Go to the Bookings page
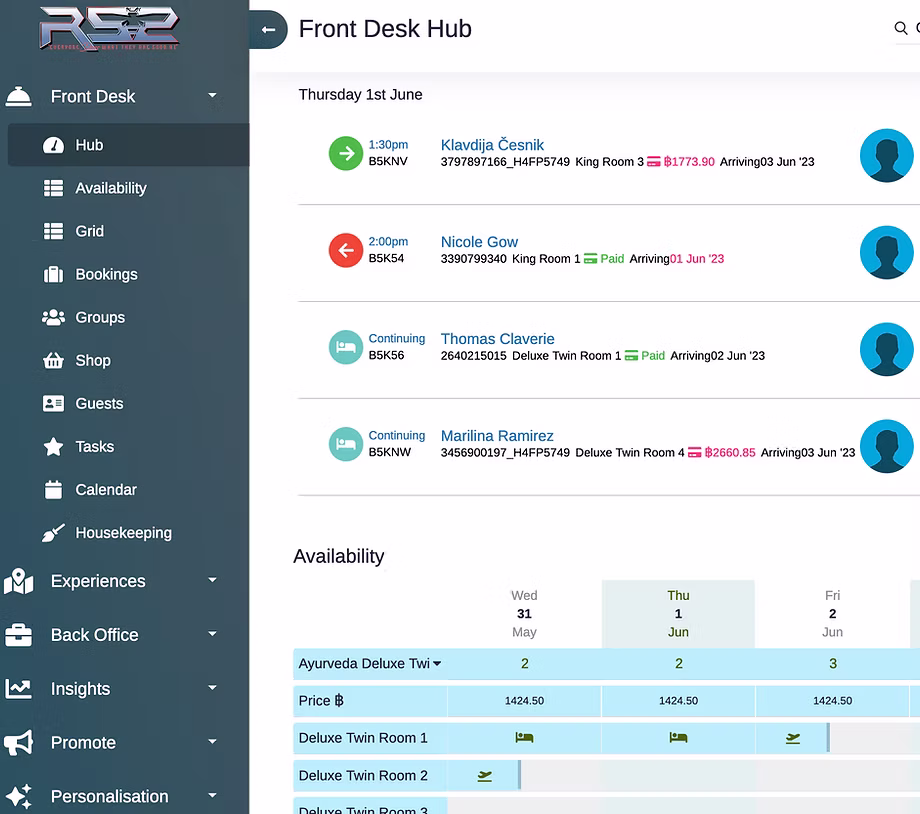Image resolution: width=920 pixels, height=814 pixels. 106,274
